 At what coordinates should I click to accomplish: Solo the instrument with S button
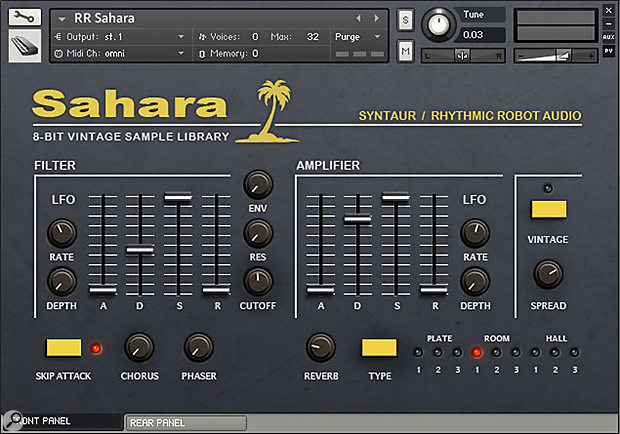(x=405, y=20)
